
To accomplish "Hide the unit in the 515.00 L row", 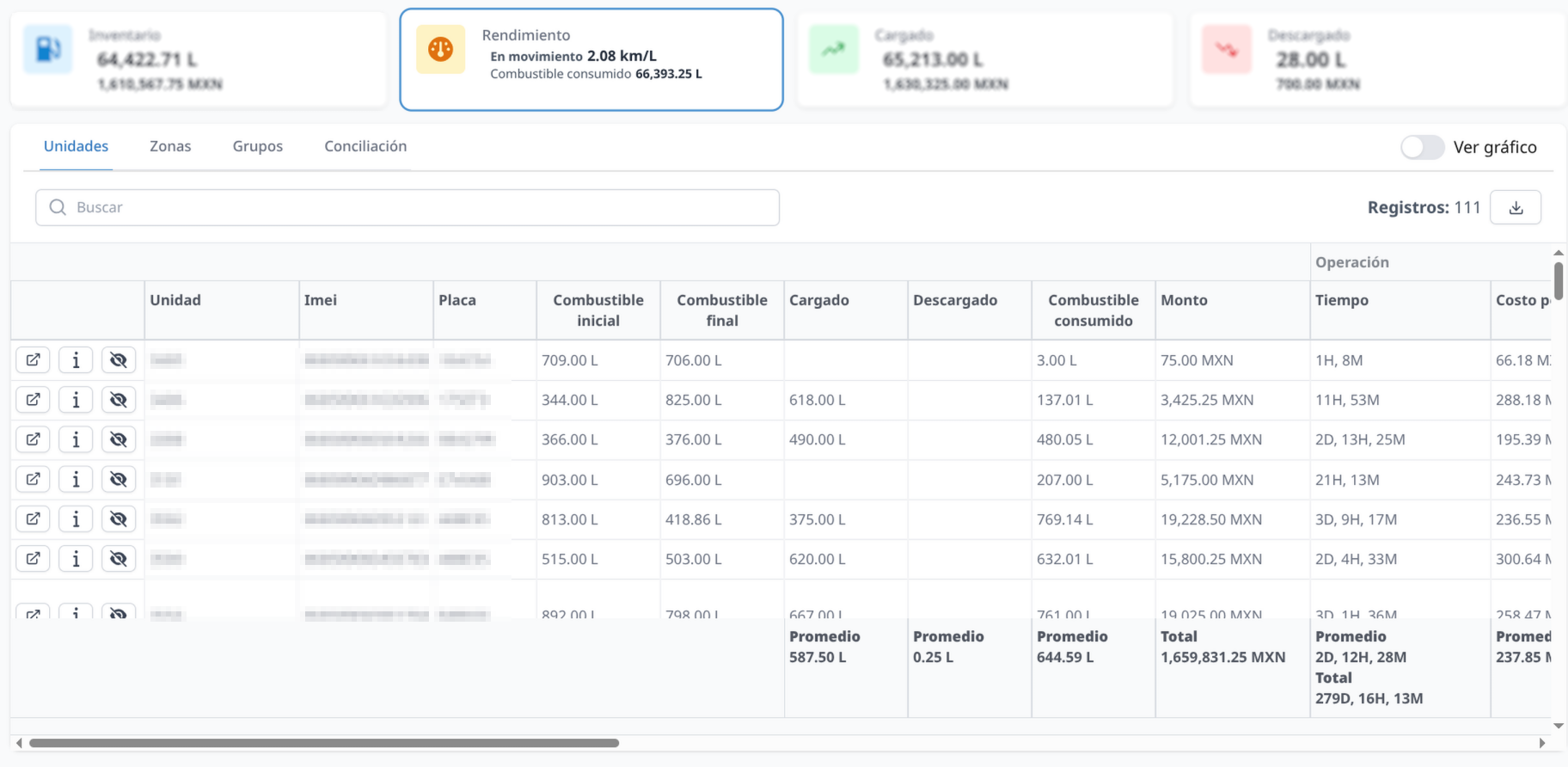I will [x=119, y=559].
